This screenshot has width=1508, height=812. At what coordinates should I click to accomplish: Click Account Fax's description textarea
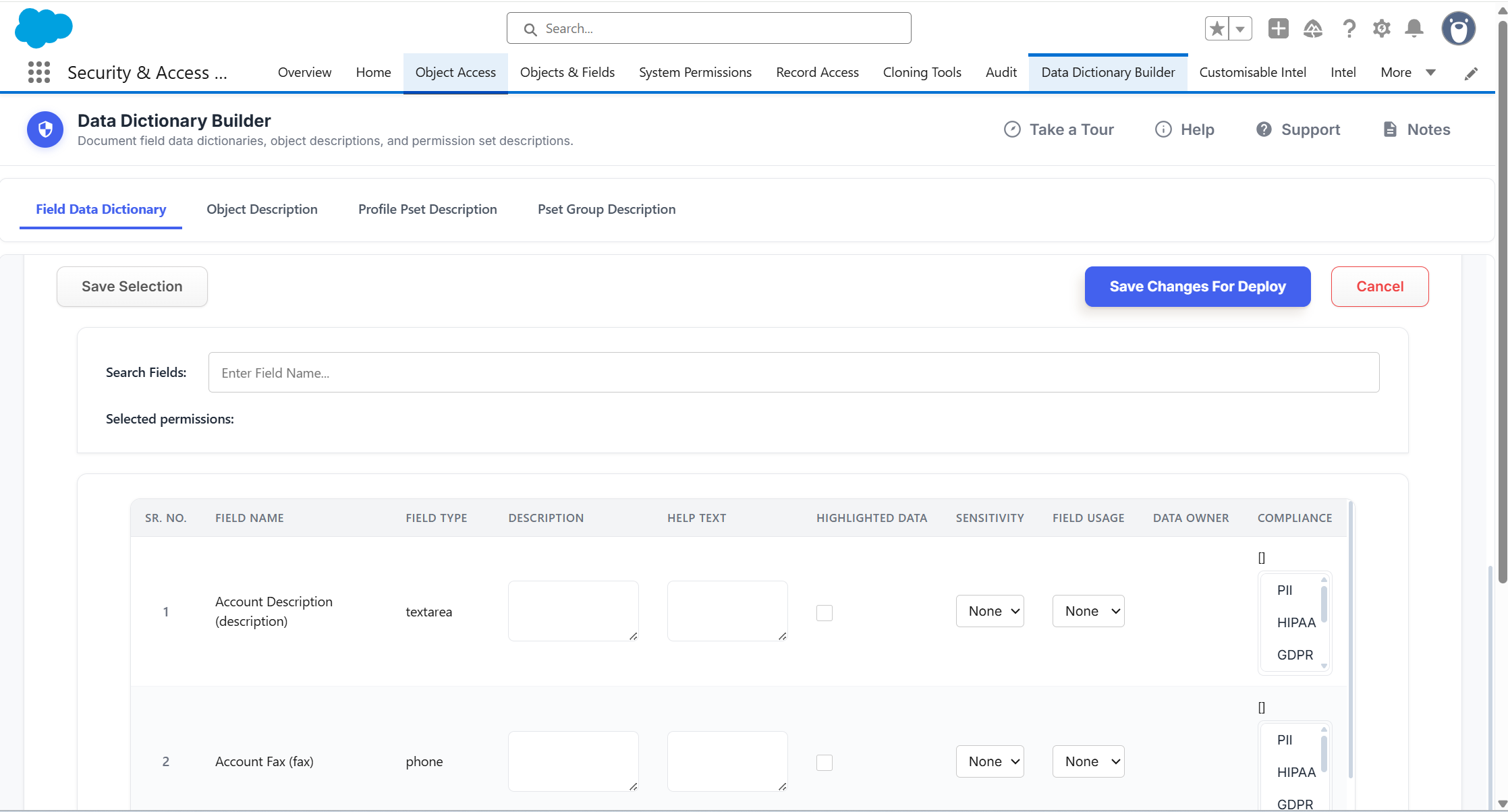573,761
